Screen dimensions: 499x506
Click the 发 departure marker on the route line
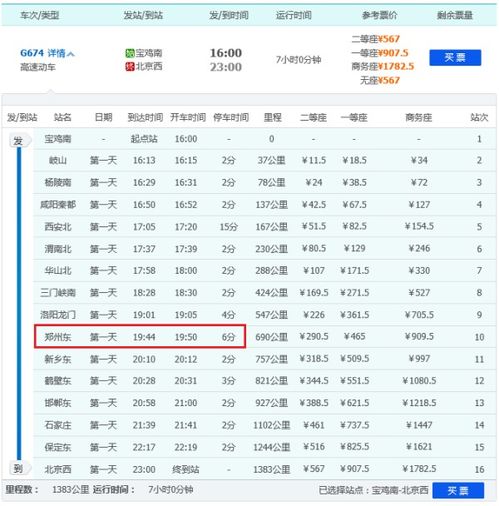[x=19, y=141]
